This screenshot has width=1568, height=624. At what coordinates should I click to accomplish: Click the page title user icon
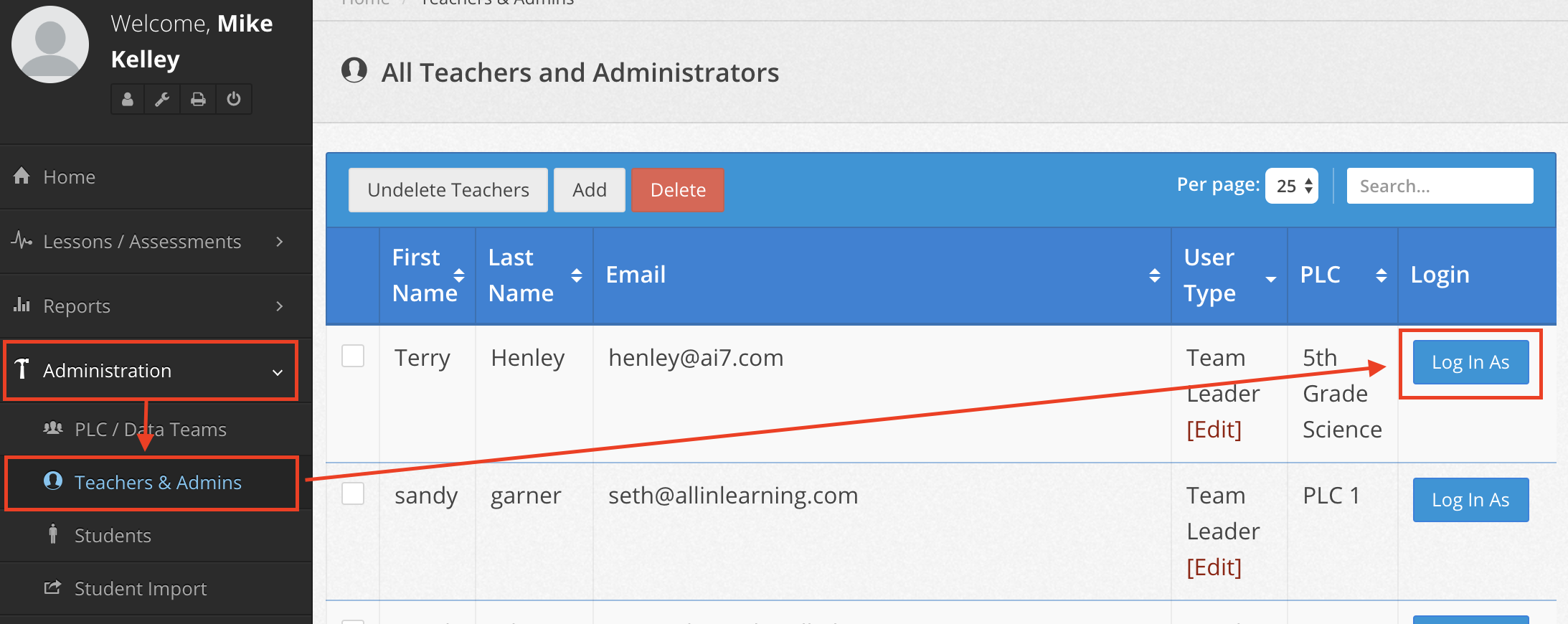(354, 70)
